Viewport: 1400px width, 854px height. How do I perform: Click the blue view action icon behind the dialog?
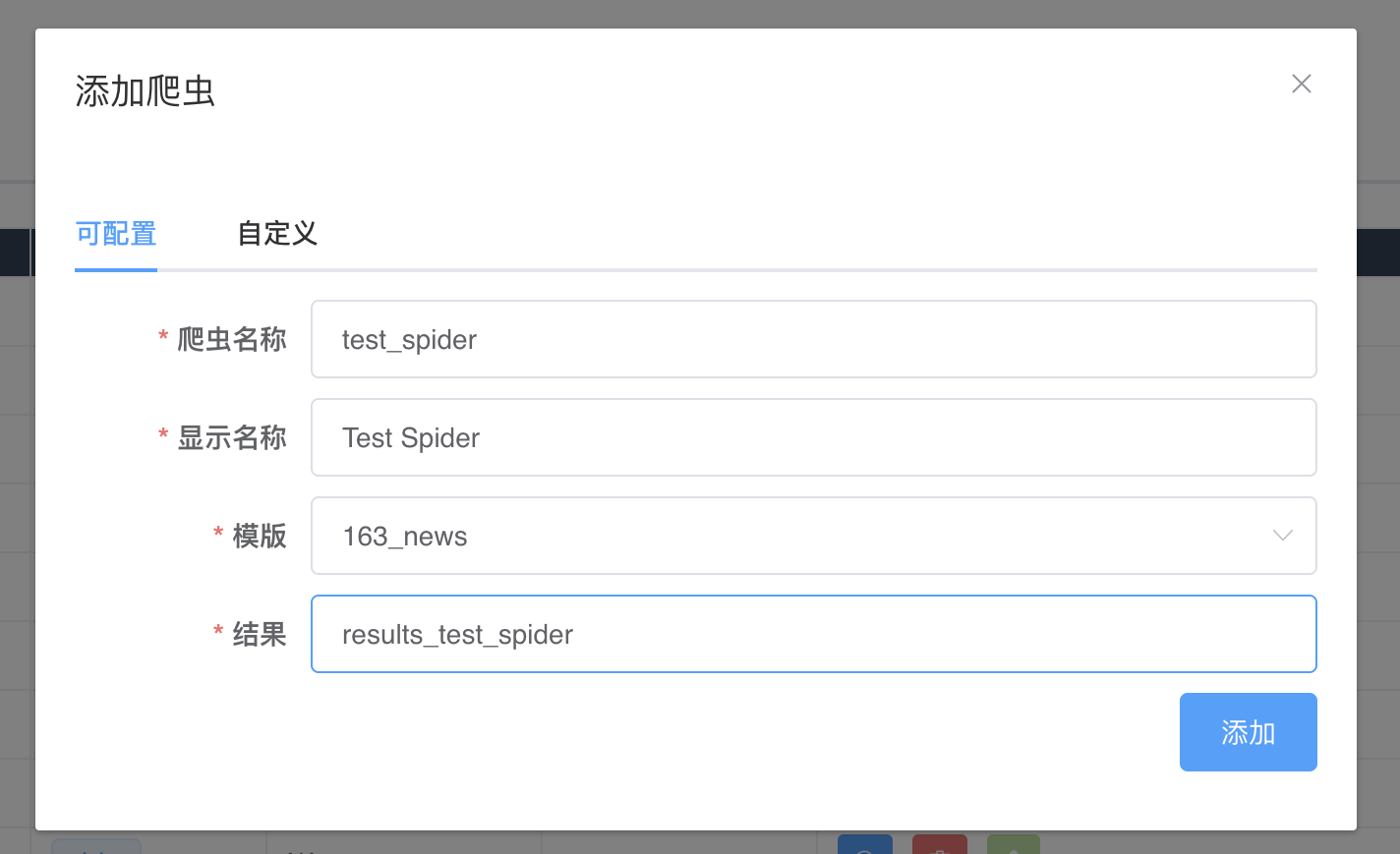(864, 847)
